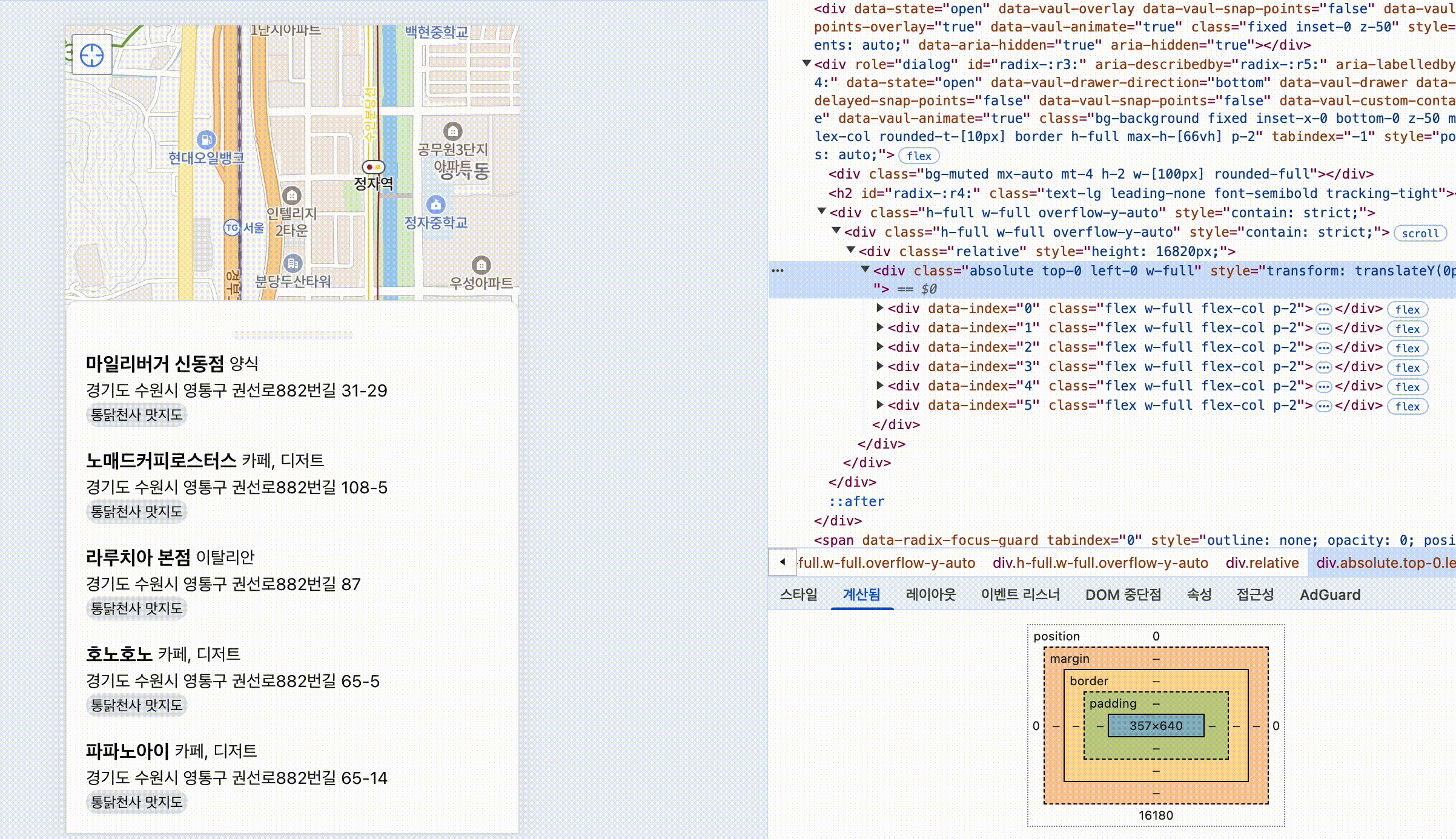Click 통닭천사 맛지도 tag under 호노호노
The image size is (1456, 839).
pos(136,705)
